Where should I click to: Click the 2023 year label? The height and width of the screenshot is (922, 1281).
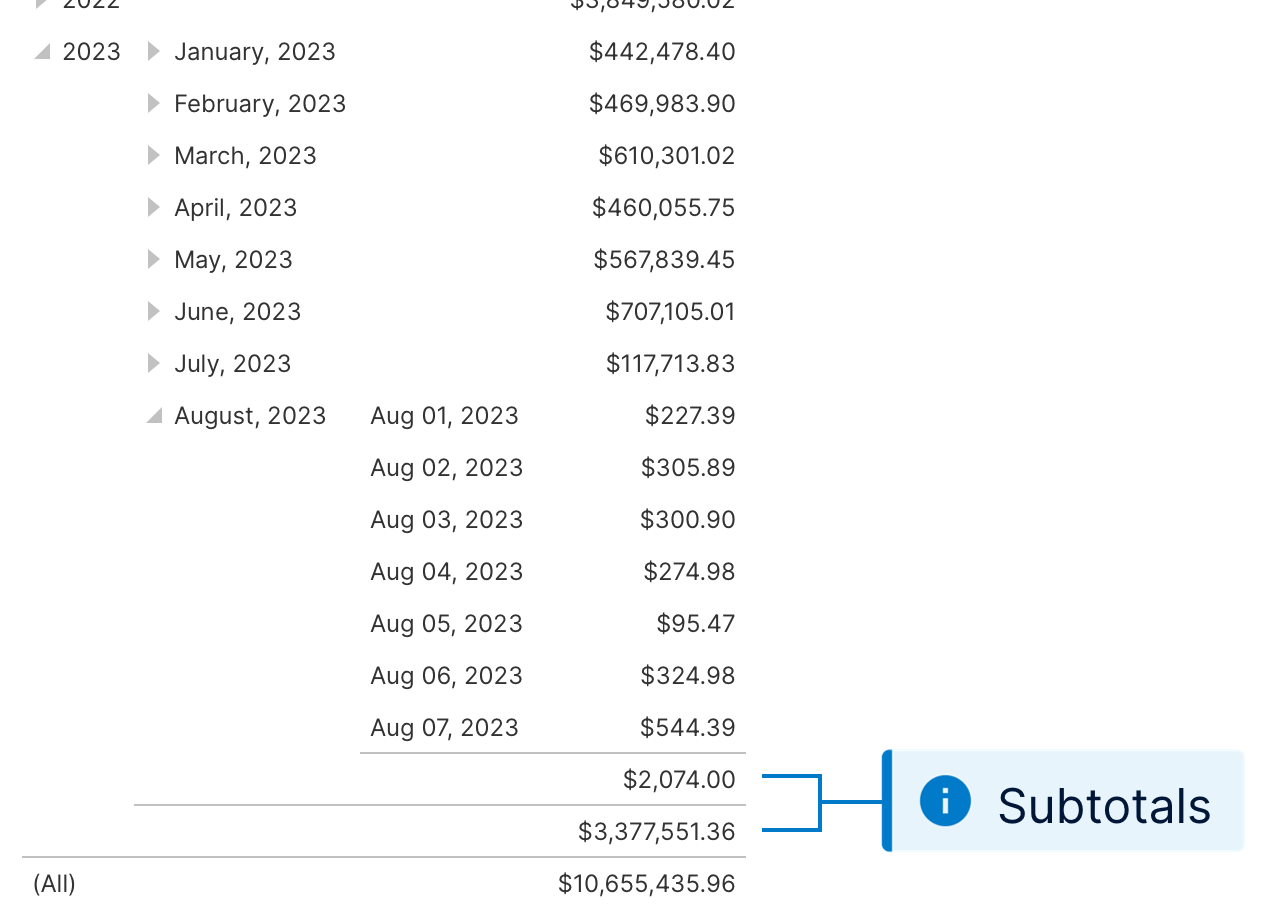pos(91,52)
